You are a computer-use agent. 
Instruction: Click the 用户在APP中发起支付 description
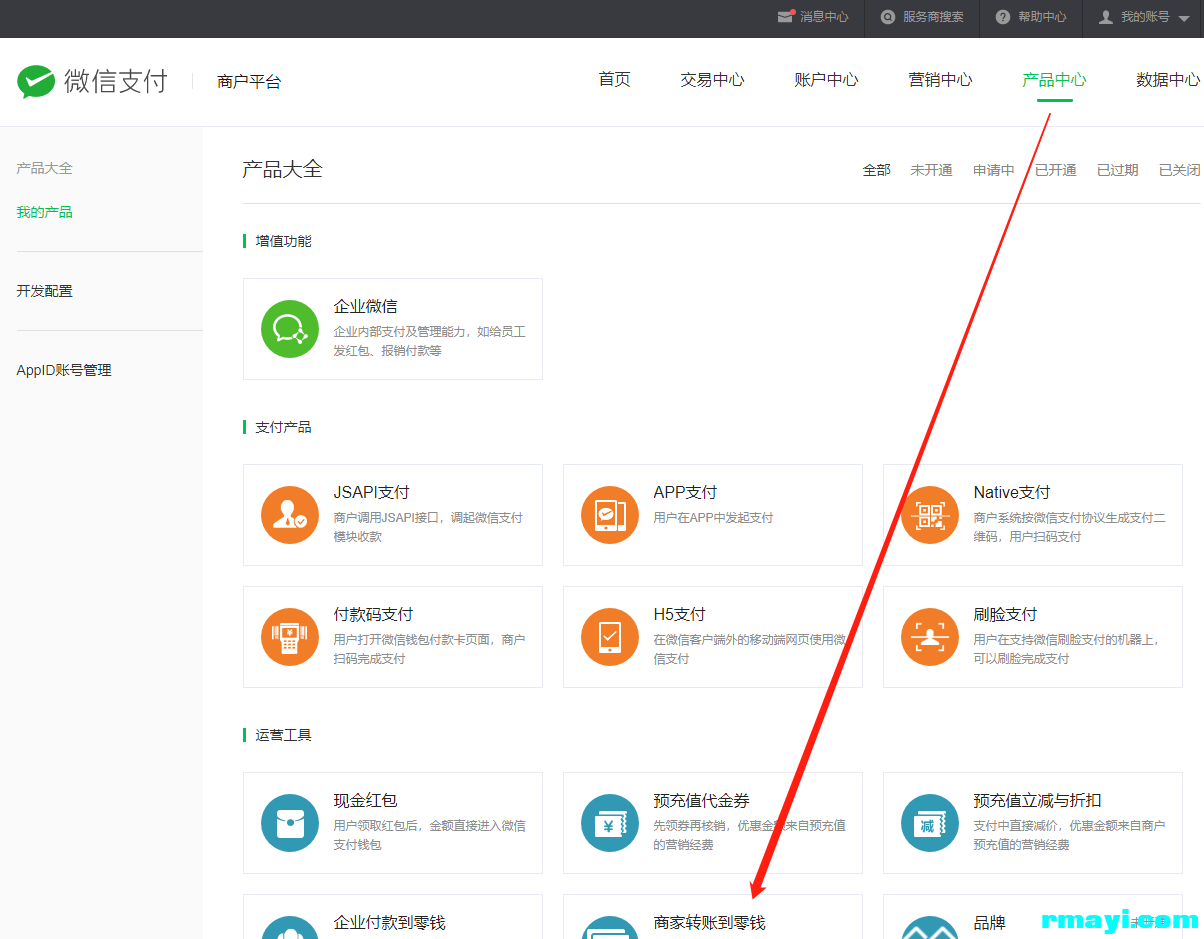click(x=713, y=518)
